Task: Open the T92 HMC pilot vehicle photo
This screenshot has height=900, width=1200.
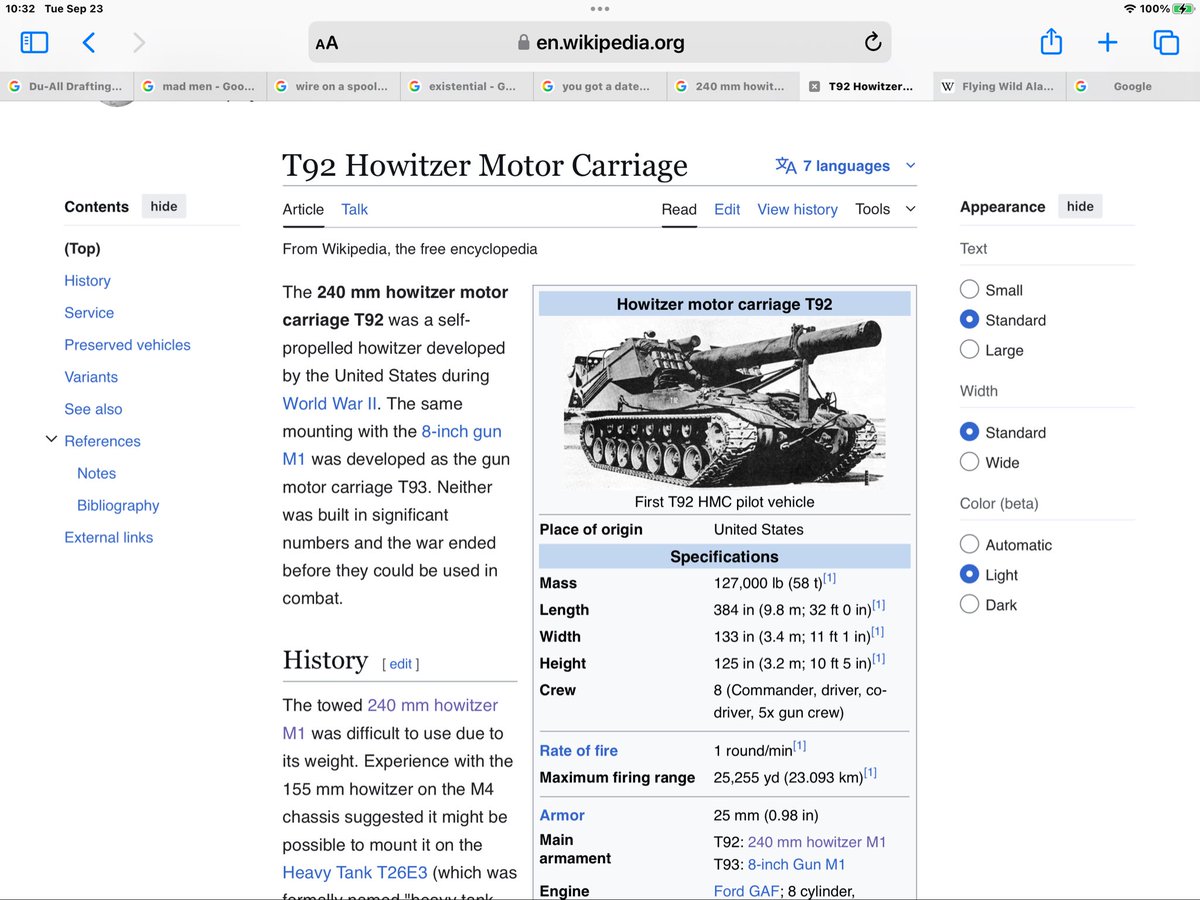Action: (x=724, y=405)
